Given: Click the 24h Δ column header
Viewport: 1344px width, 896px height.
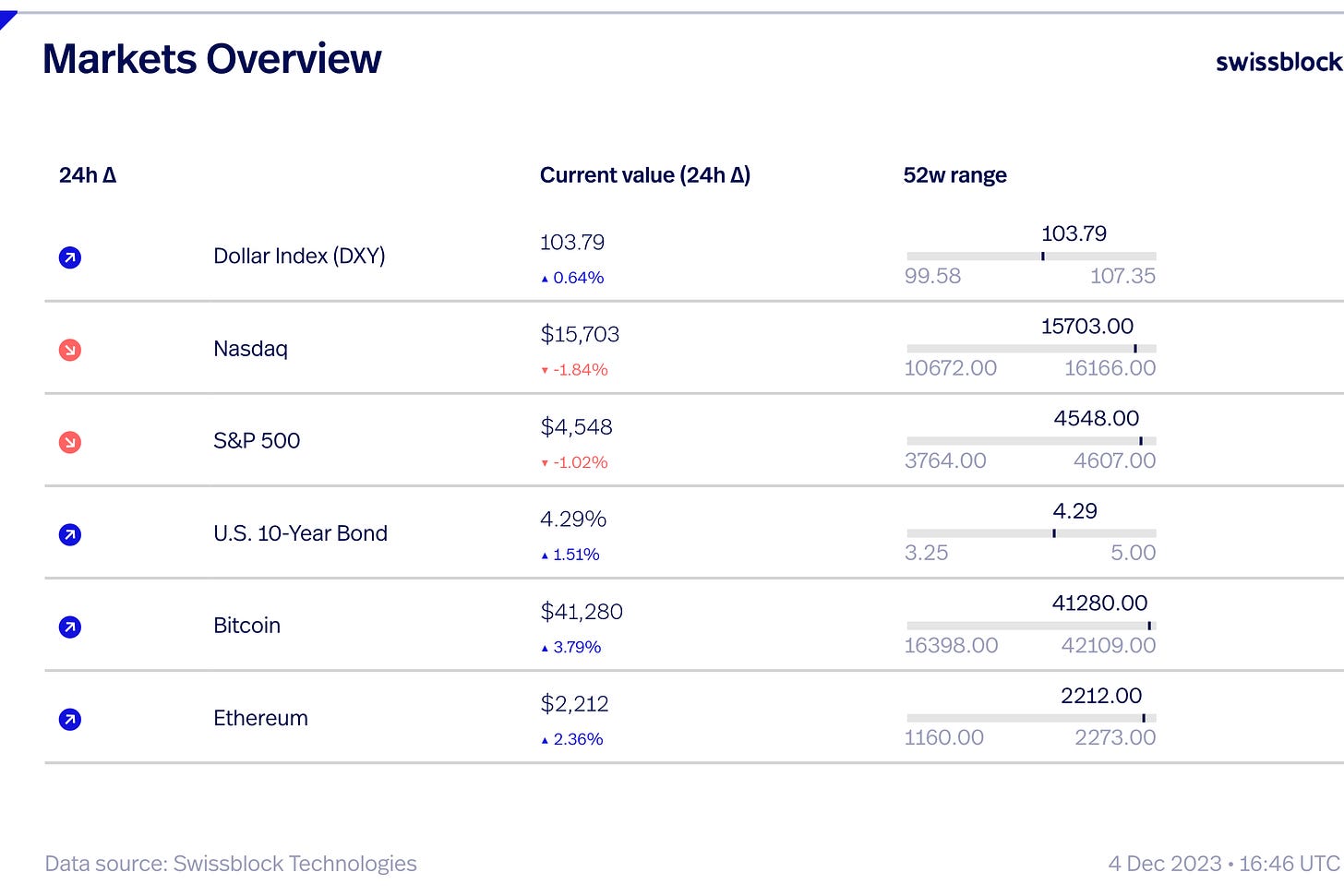Looking at the screenshot, I should point(88,175).
